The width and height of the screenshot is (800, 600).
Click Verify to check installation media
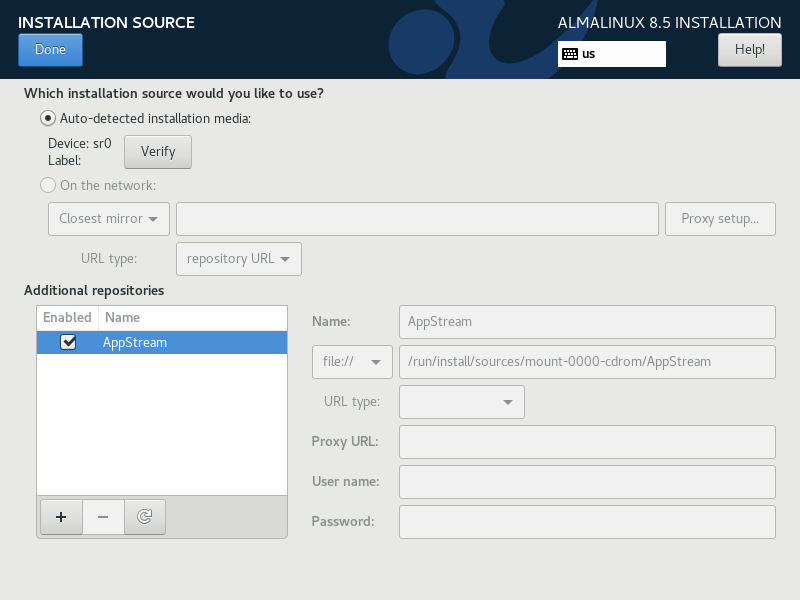pos(158,152)
